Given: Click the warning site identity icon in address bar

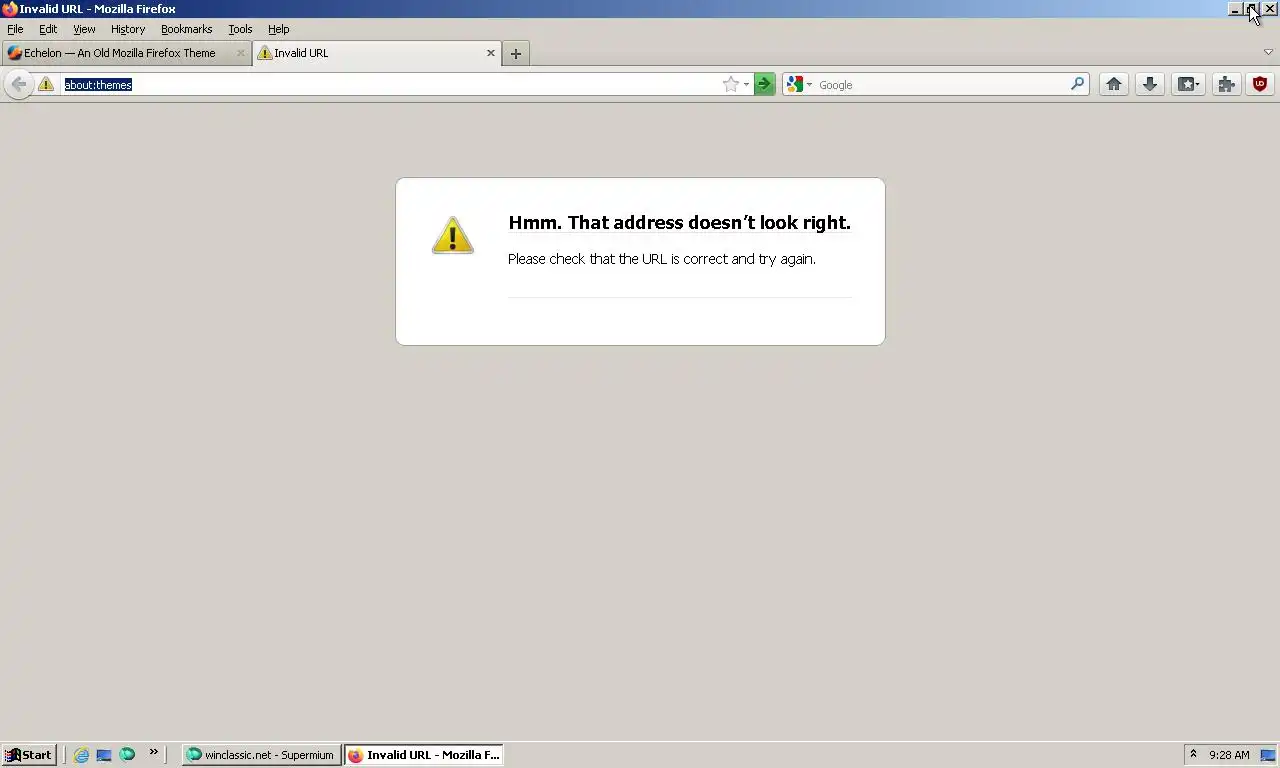Looking at the screenshot, I should click(46, 85).
